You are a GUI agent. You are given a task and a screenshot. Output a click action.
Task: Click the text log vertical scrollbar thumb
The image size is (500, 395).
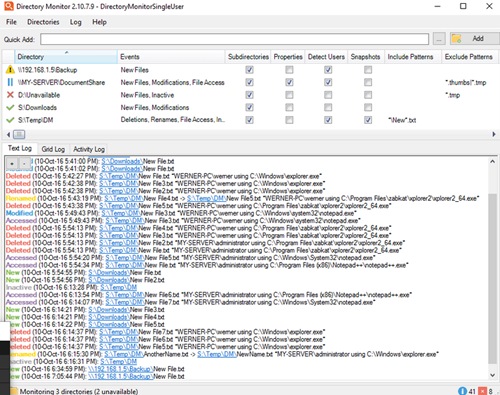(x=492, y=278)
